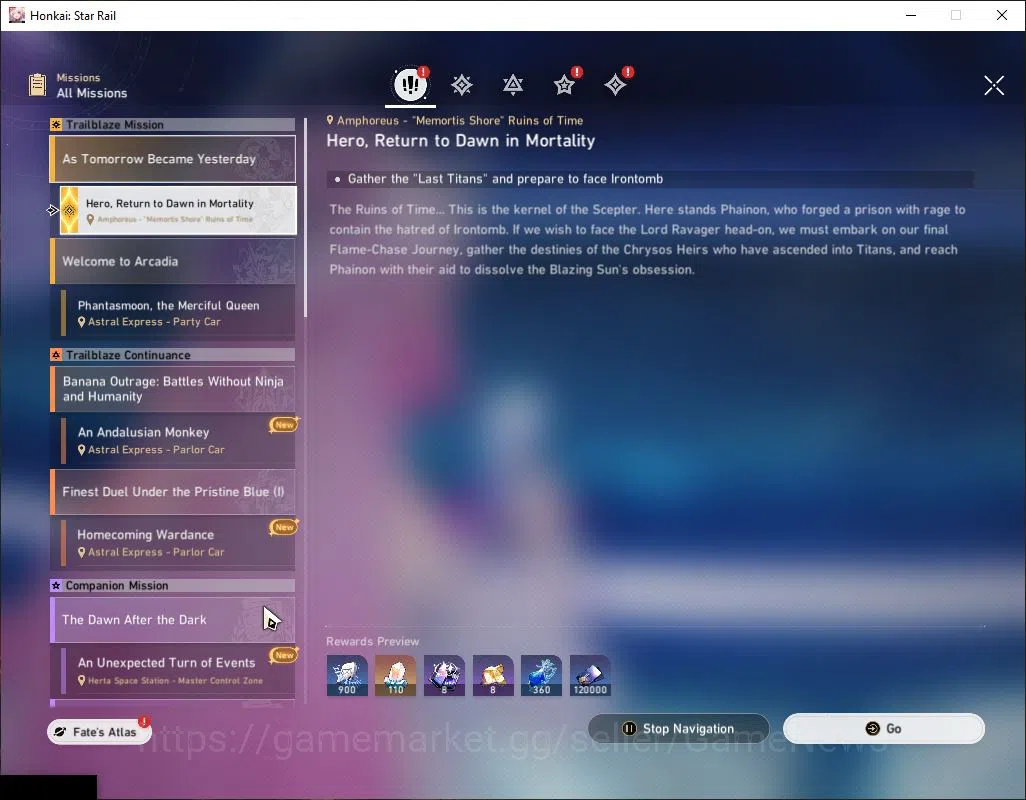
Task: Click the tracking diamond icon on selected mission
Action: [x=69, y=210]
